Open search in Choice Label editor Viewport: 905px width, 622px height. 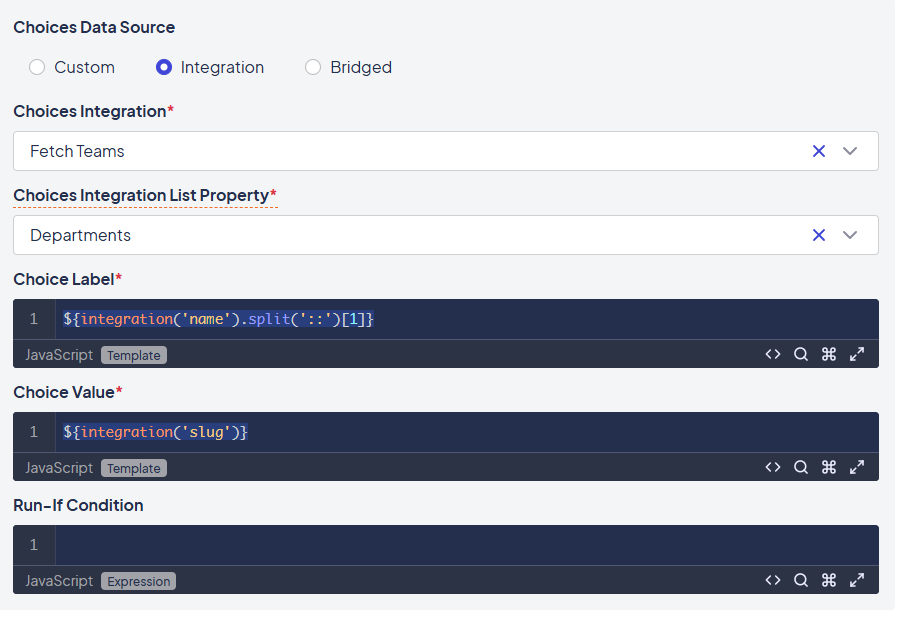(x=801, y=354)
